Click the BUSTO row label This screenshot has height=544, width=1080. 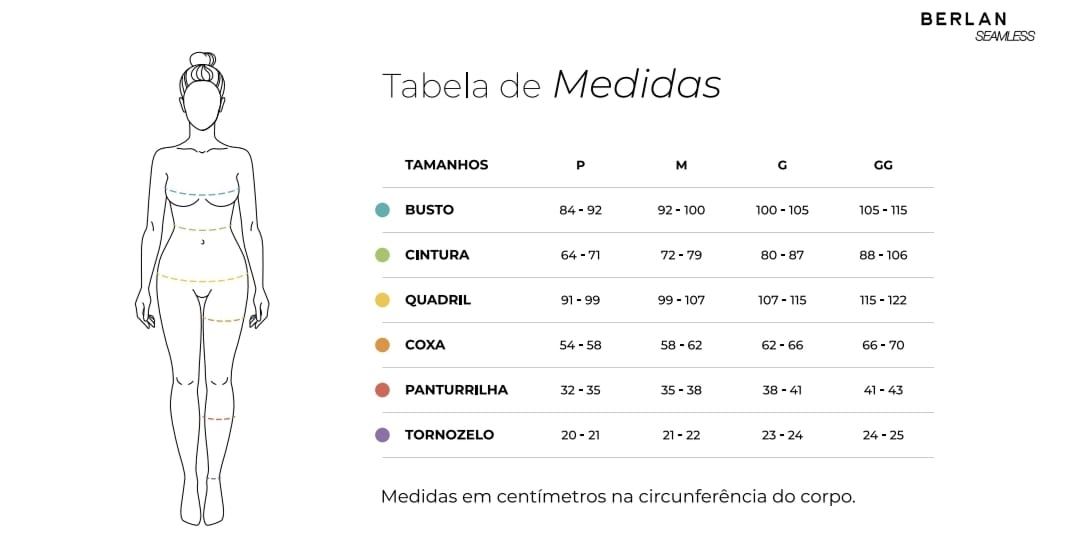coord(429,210)
